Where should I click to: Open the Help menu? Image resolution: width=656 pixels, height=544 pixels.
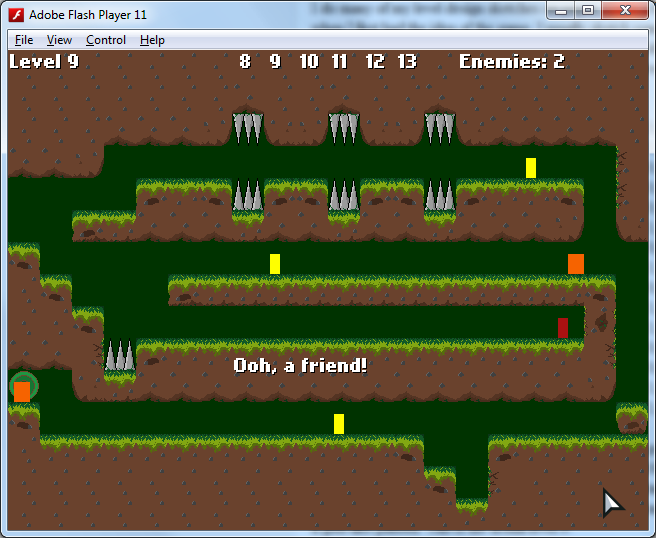pos(152,40)
